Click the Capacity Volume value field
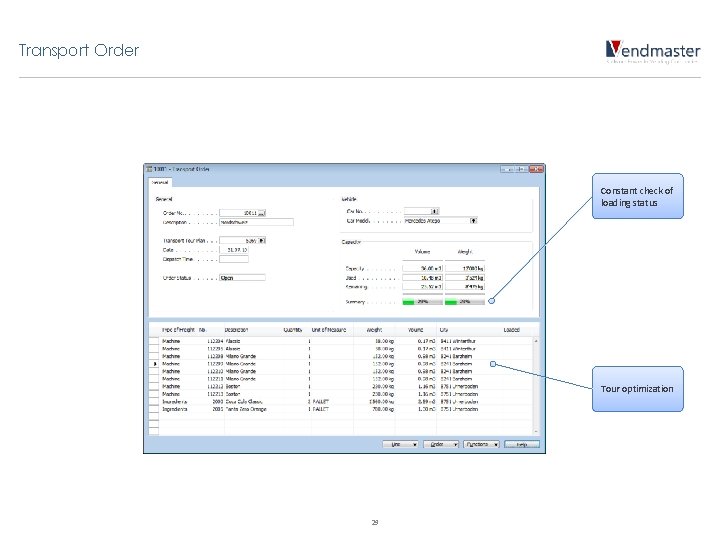Image resolution: width=720 pixels, height=540 pixels. [422, 268]
